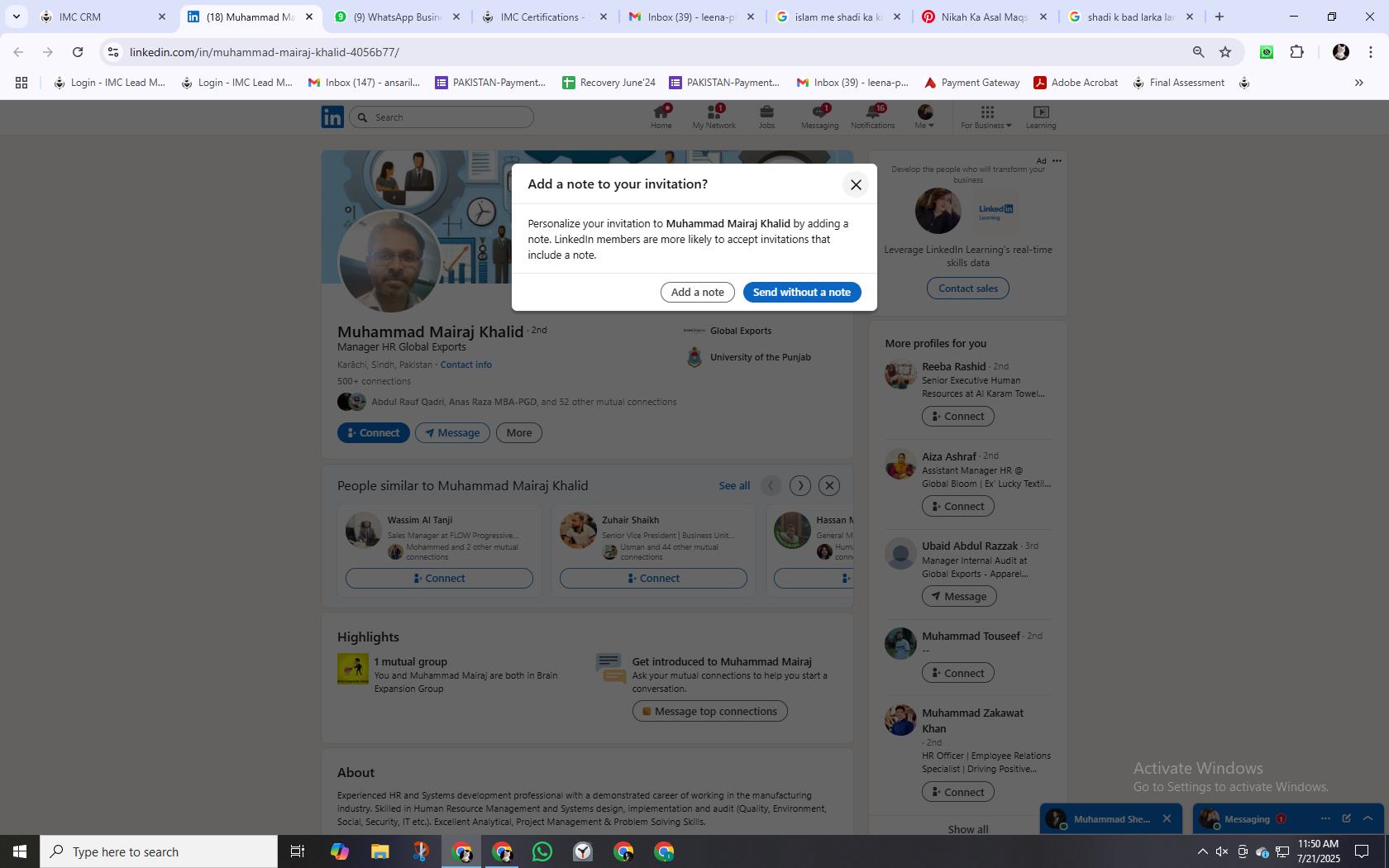Open the apps grid in bookmarks bar
This screenshot has height=868, width=1389.
pos(21,83)
